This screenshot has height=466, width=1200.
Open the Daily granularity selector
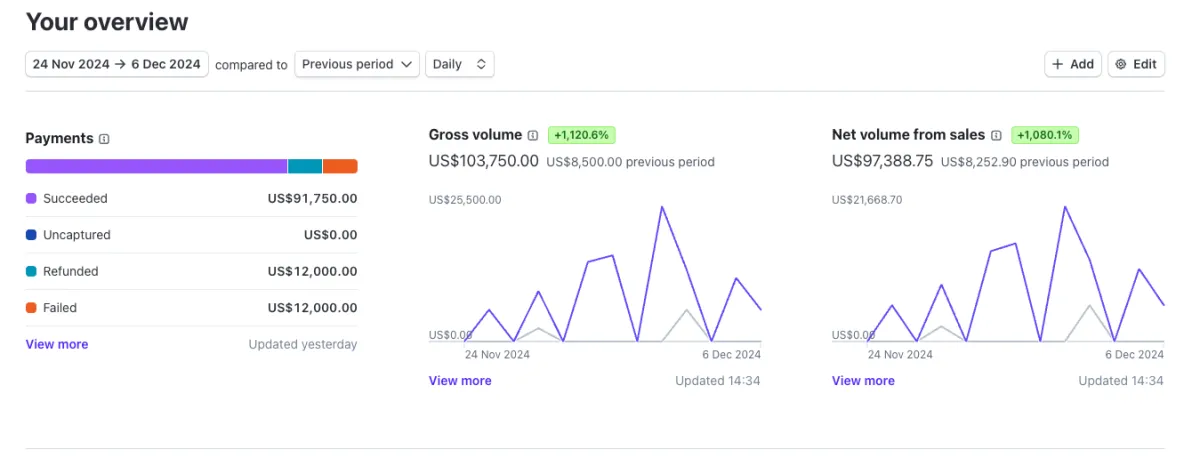[459, 64]
